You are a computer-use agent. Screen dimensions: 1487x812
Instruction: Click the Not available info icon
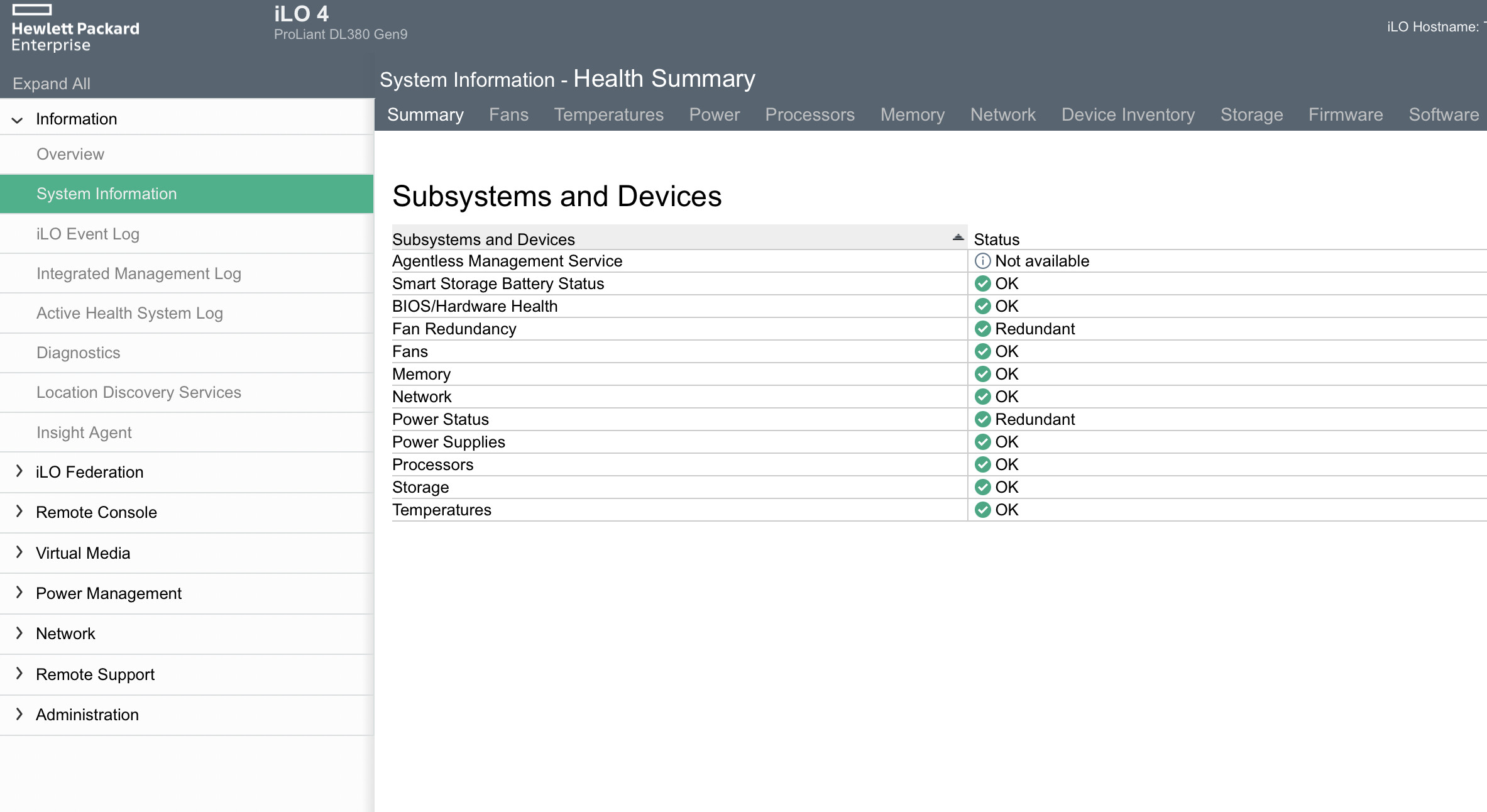point(982,261)
